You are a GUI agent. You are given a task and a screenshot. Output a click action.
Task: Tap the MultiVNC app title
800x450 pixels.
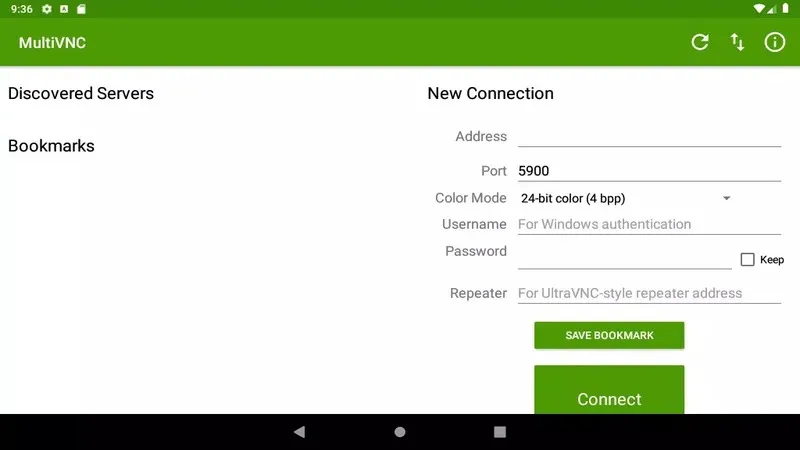[52, 42]
